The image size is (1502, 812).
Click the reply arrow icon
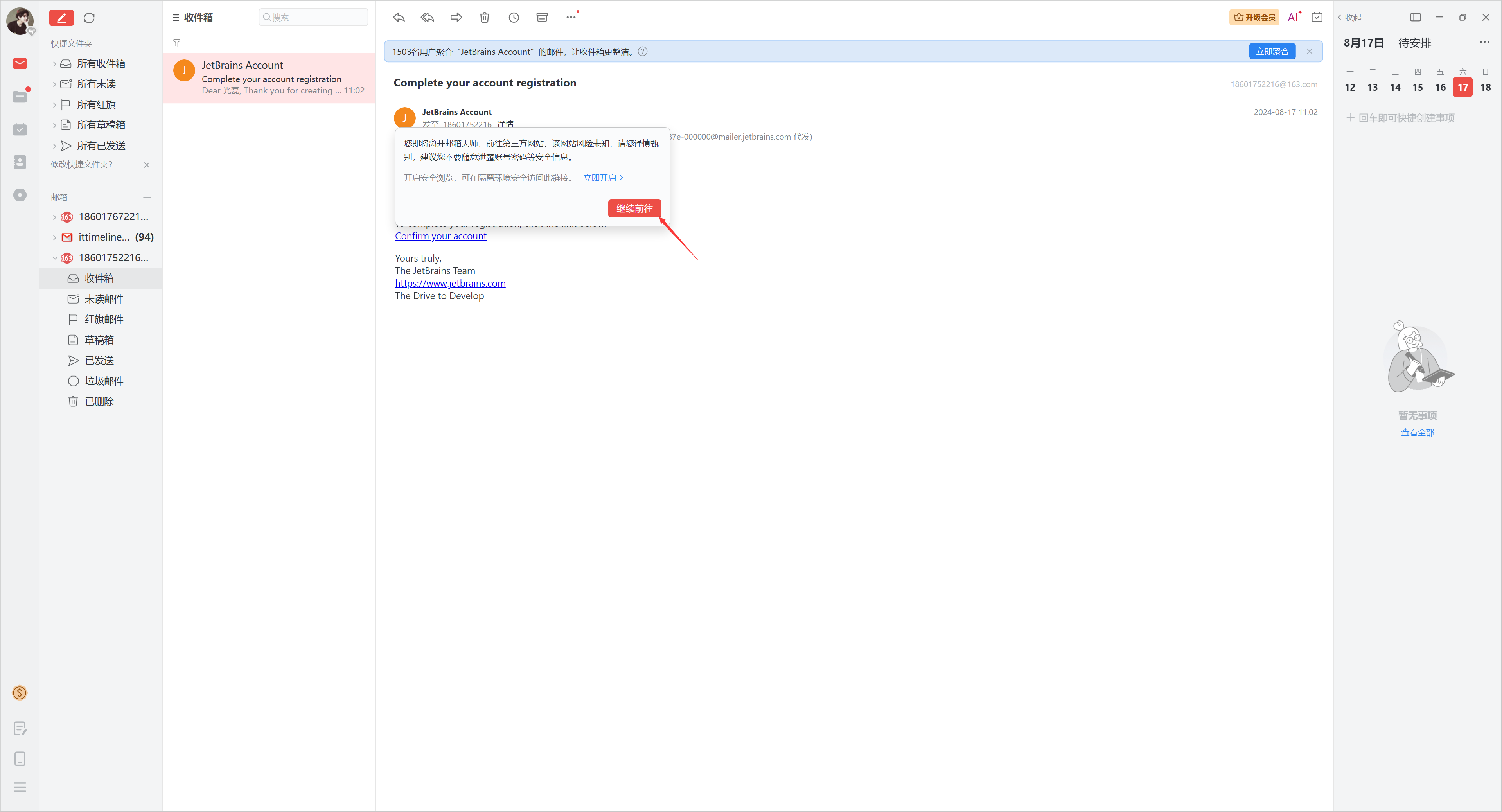point(399,18)
